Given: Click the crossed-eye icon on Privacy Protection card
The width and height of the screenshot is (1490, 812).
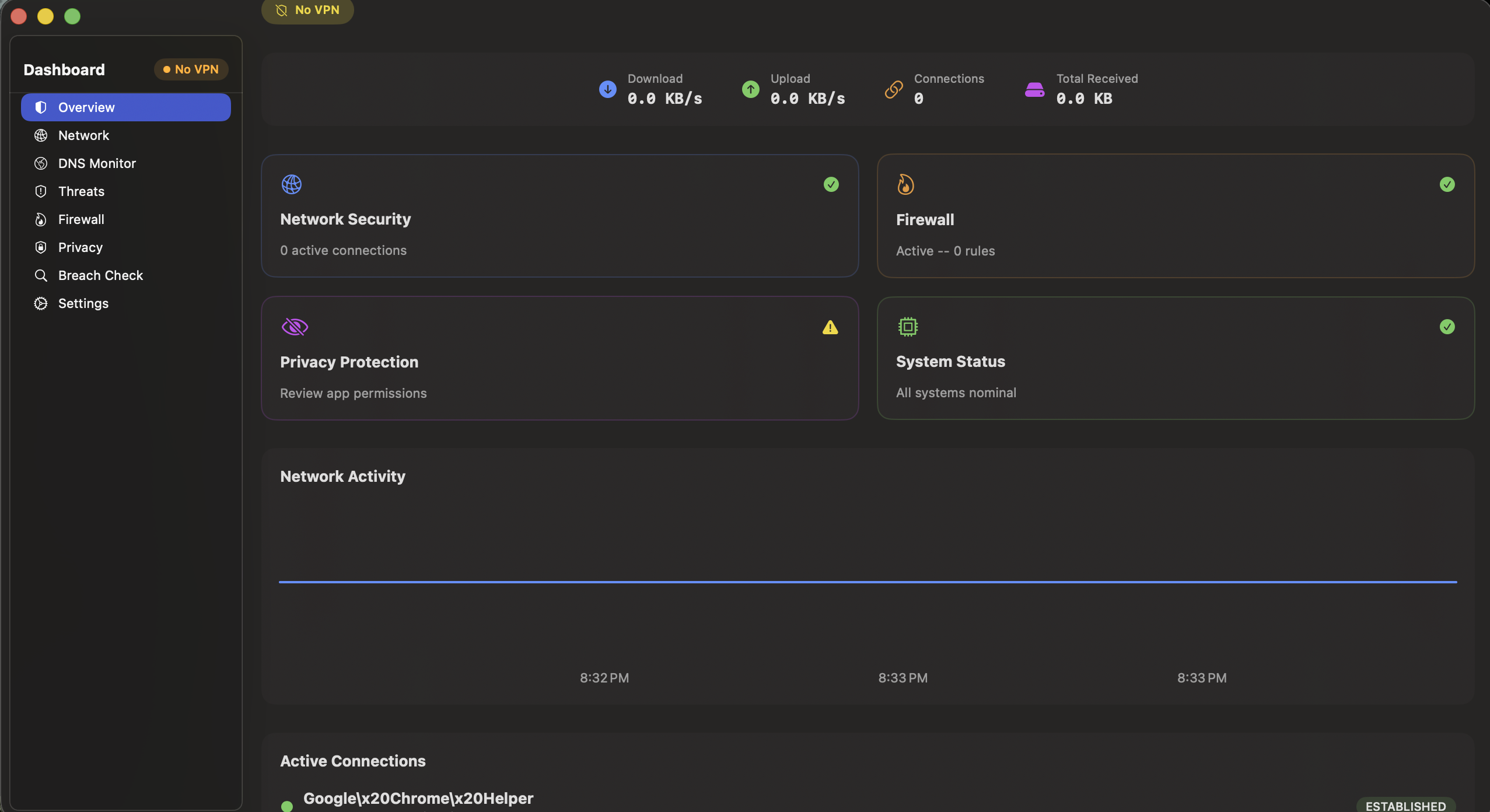Looking at the screenshot, I should 295,327.
